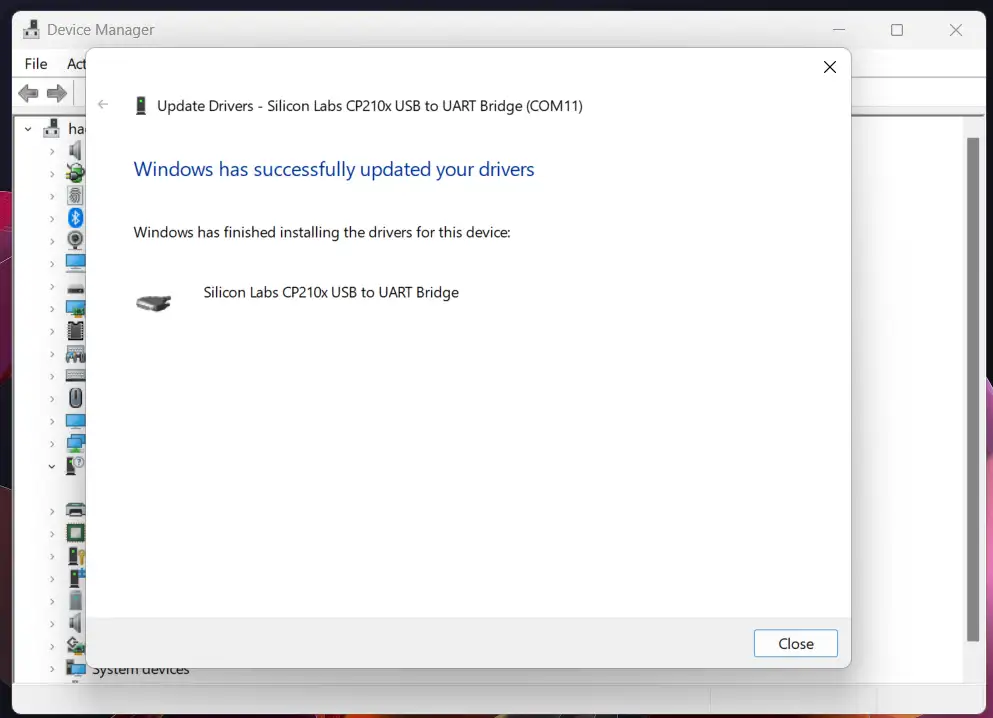This screenshot has width=993, height=718.
Task: Expand the System devices tree node
Action: [54, 668]
